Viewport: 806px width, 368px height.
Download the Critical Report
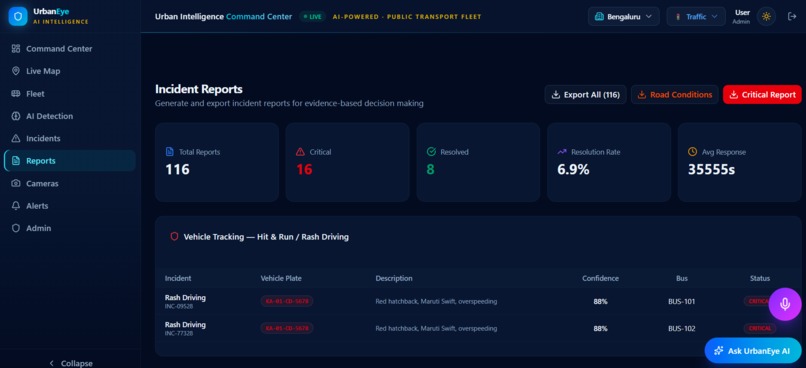(762, 95)
